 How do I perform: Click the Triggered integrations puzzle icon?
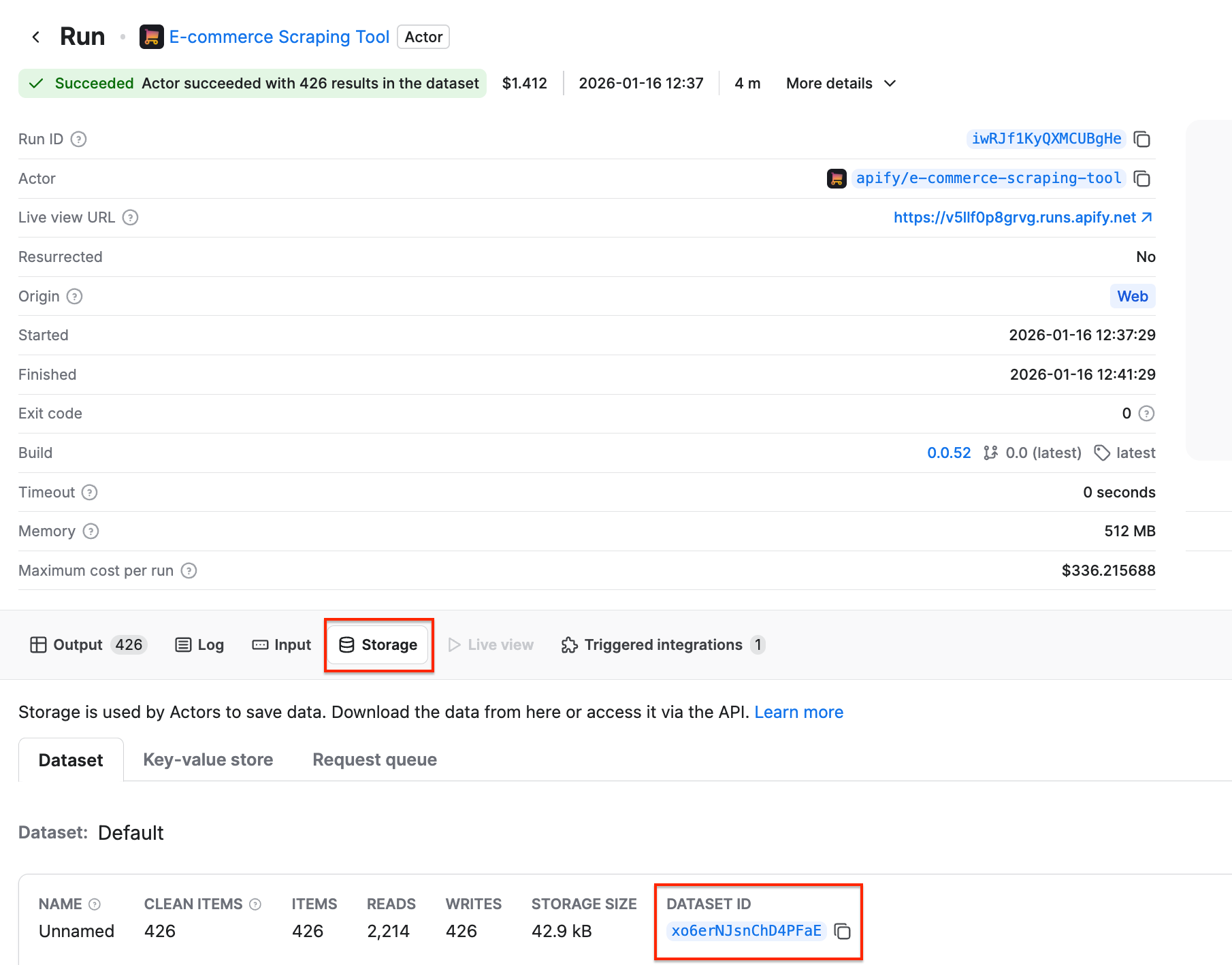(x=569, y=644)
